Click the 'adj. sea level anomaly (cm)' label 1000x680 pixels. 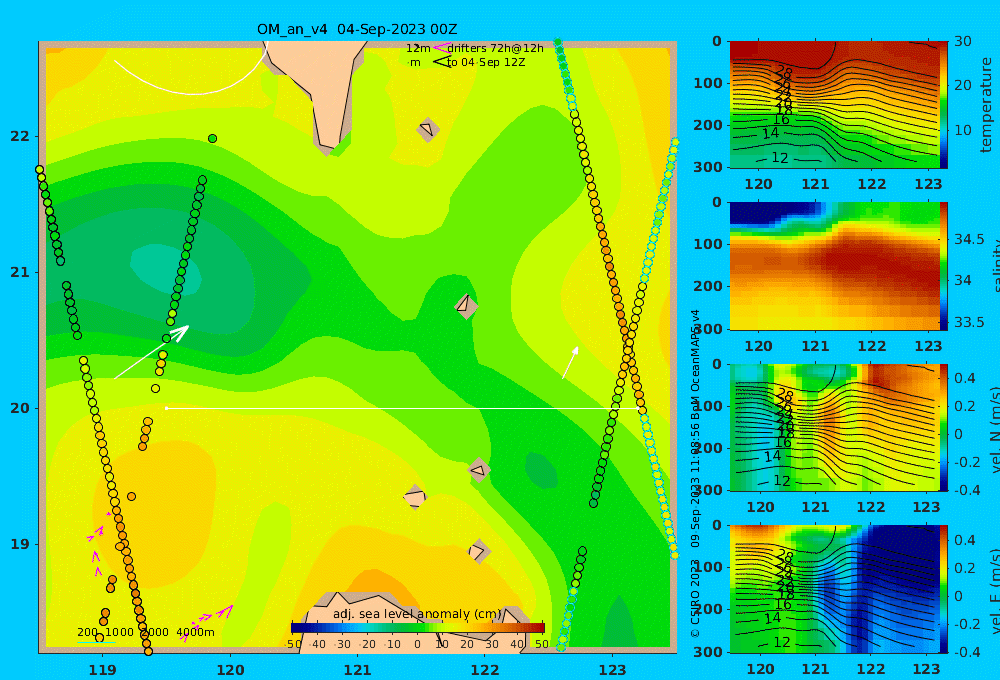click(x=417, y=614)
